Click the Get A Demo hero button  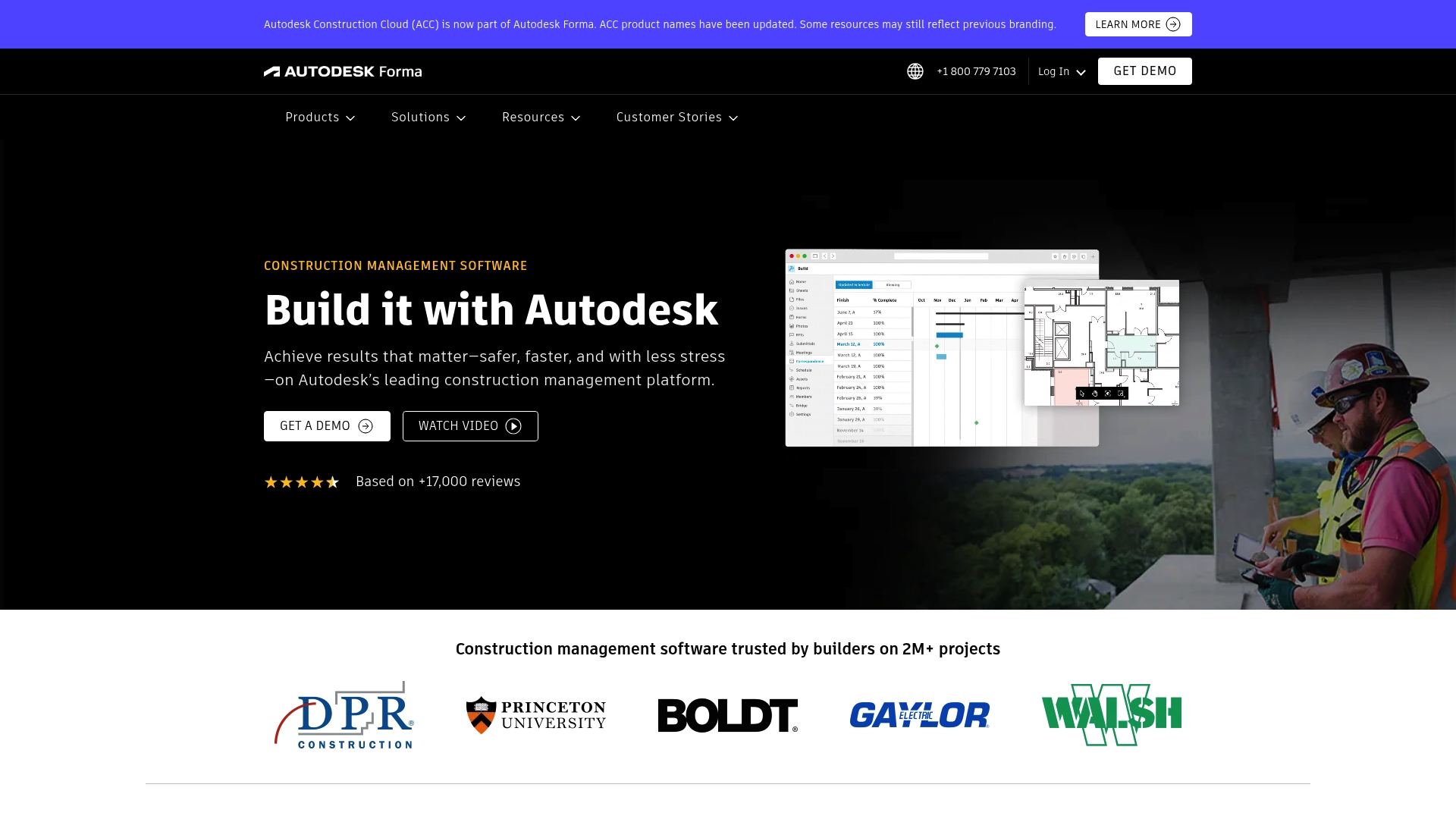pyautogui.click(x=327, y=426)
